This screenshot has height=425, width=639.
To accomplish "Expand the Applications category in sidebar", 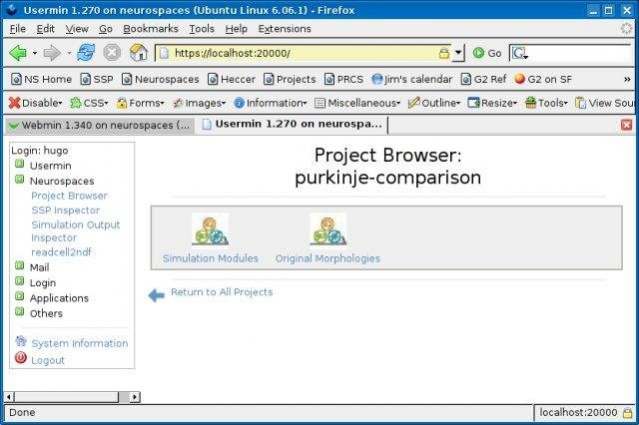I will [20, 297].
